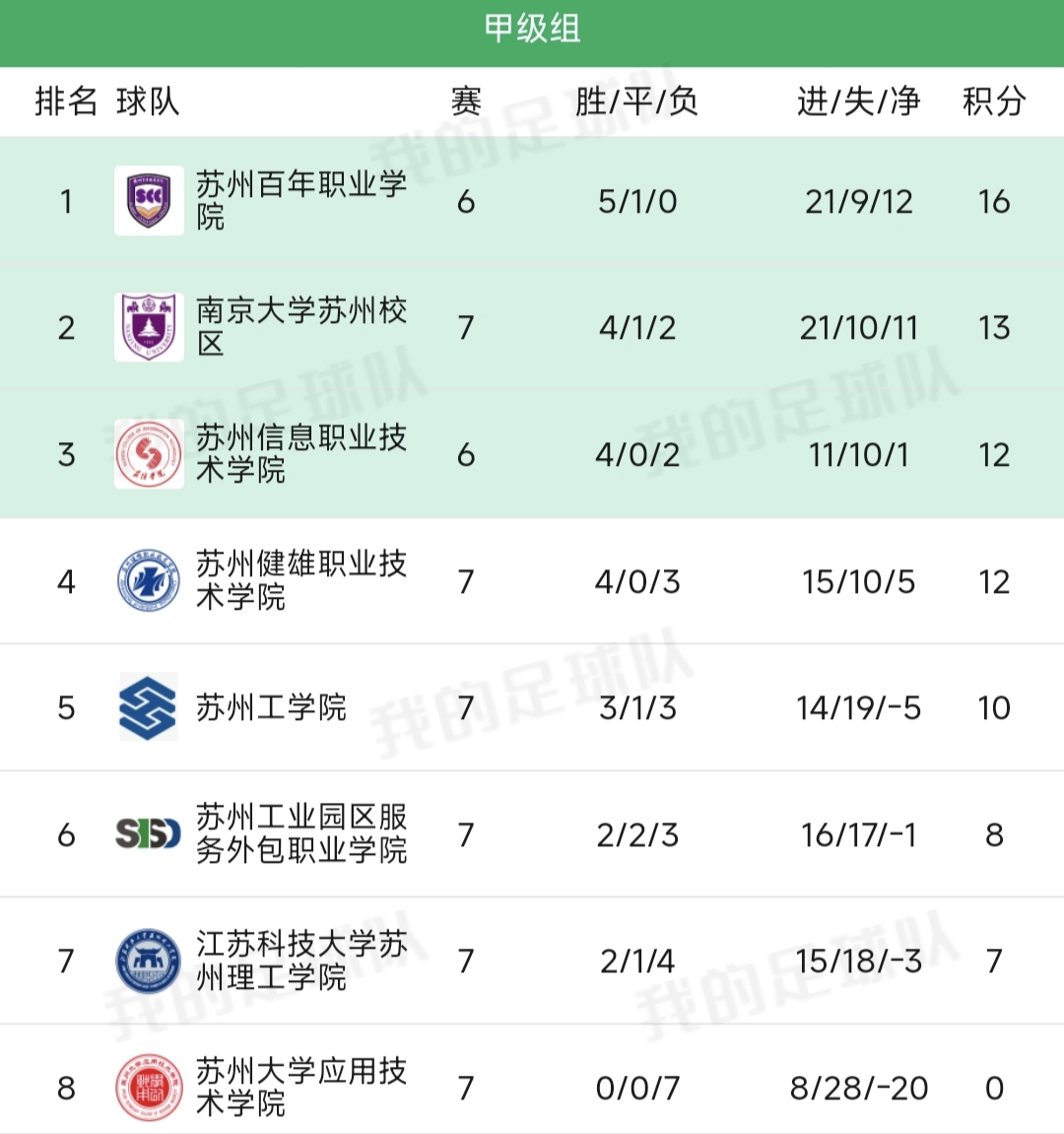Open the 苏州工学院 team name

coord(271,707)
